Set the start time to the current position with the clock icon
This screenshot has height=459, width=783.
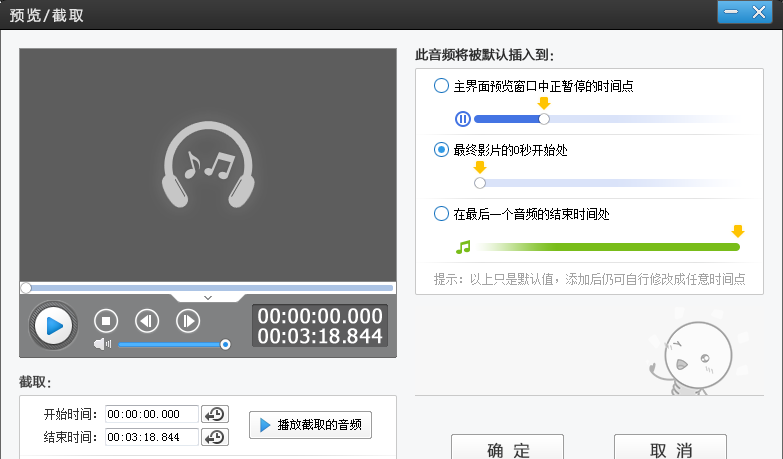tap(215, 414)
